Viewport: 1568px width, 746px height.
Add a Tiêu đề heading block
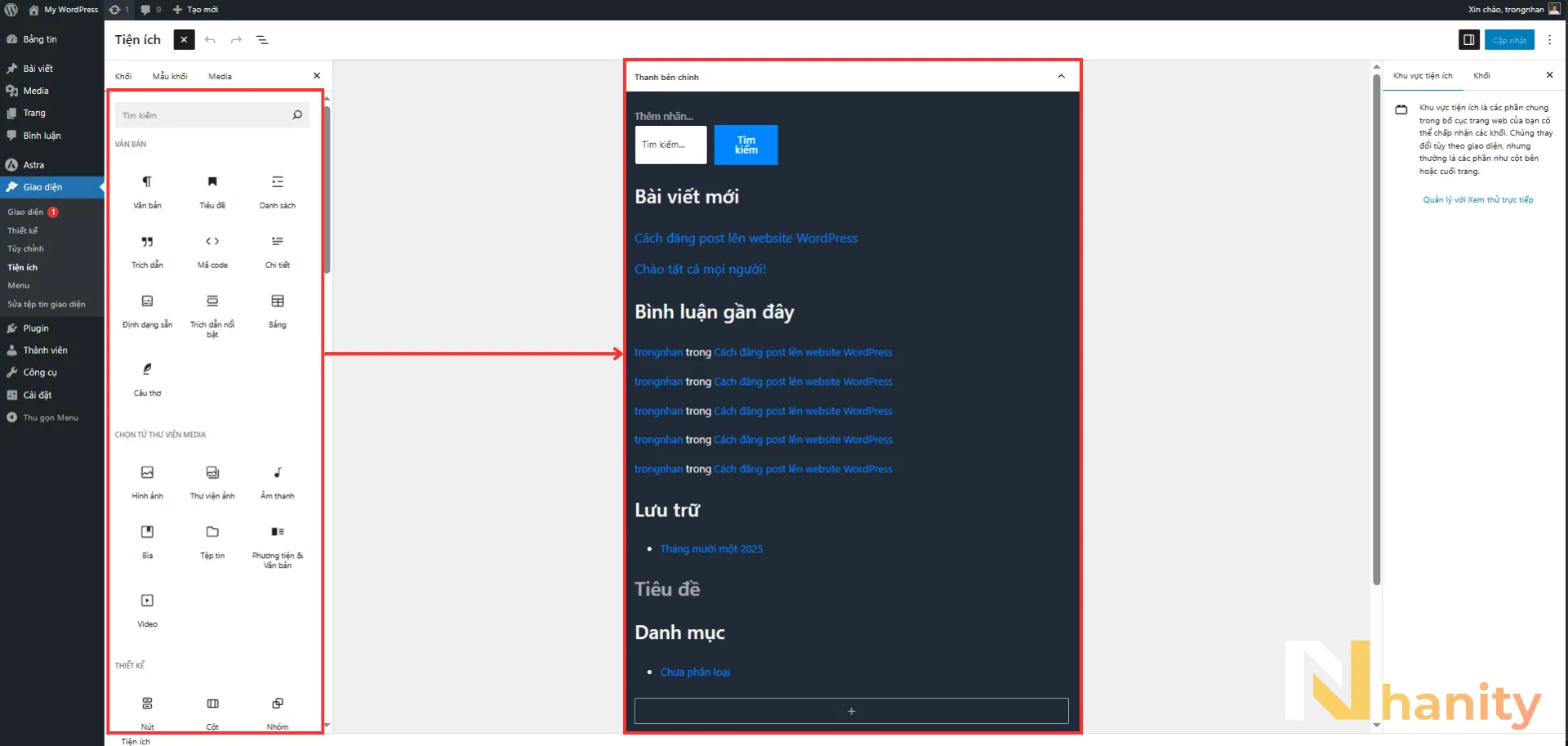click(212, 191)
